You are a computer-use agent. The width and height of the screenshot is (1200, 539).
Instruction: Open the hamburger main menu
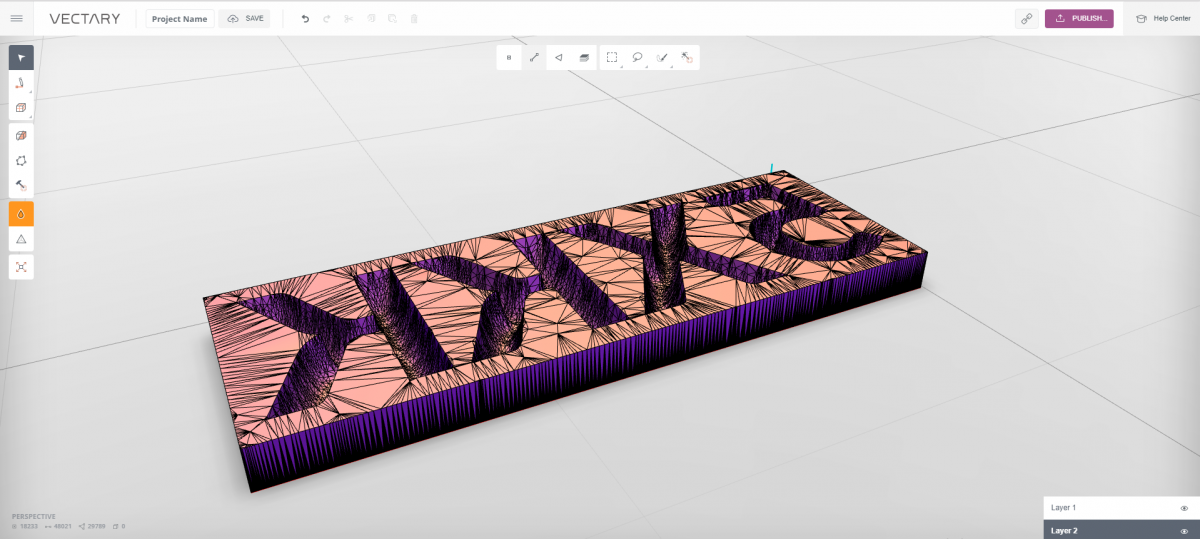(16, 18)
